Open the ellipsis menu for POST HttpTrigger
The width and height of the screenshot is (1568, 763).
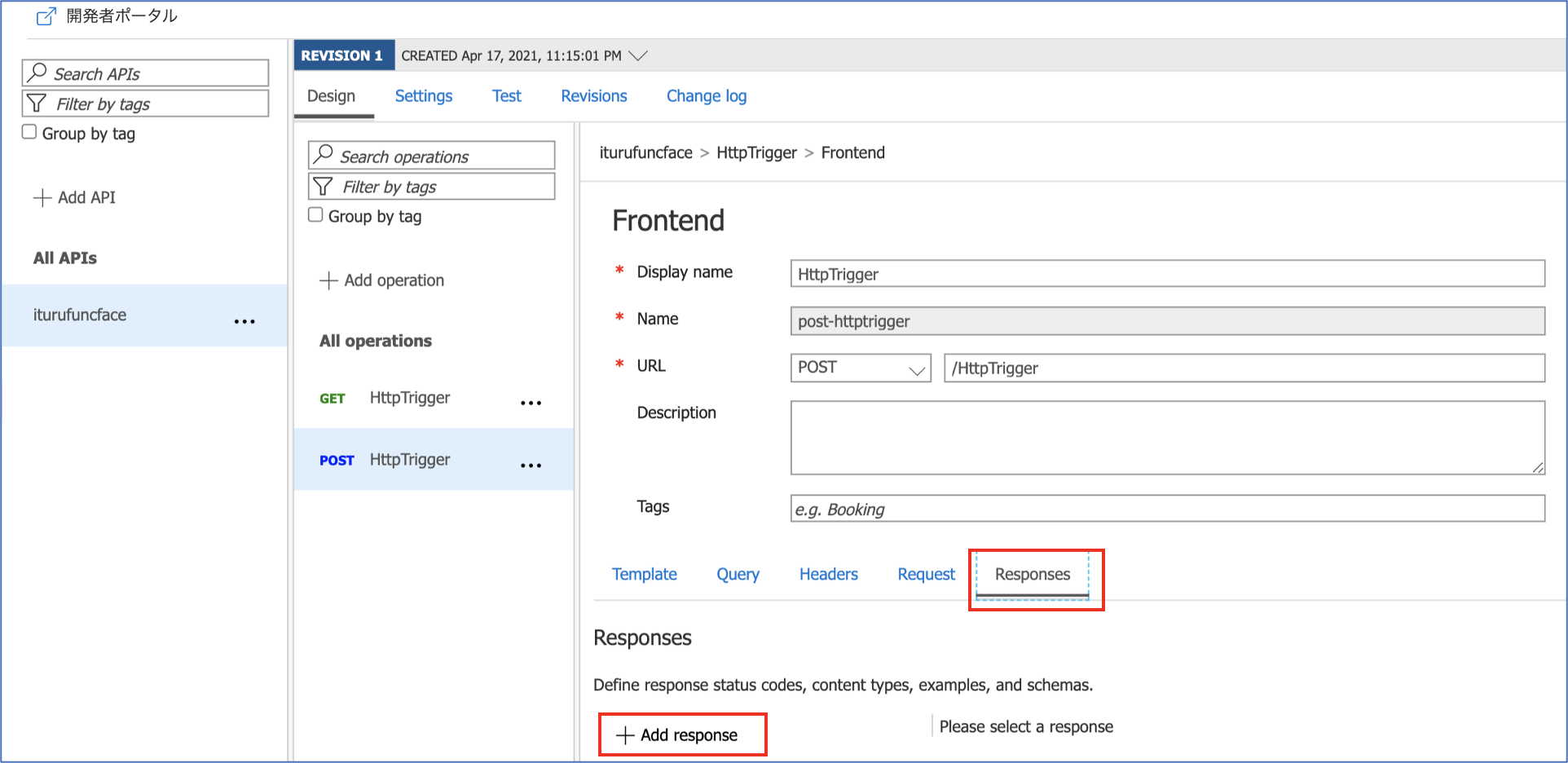pyautogui.click(x=531, y=465)
